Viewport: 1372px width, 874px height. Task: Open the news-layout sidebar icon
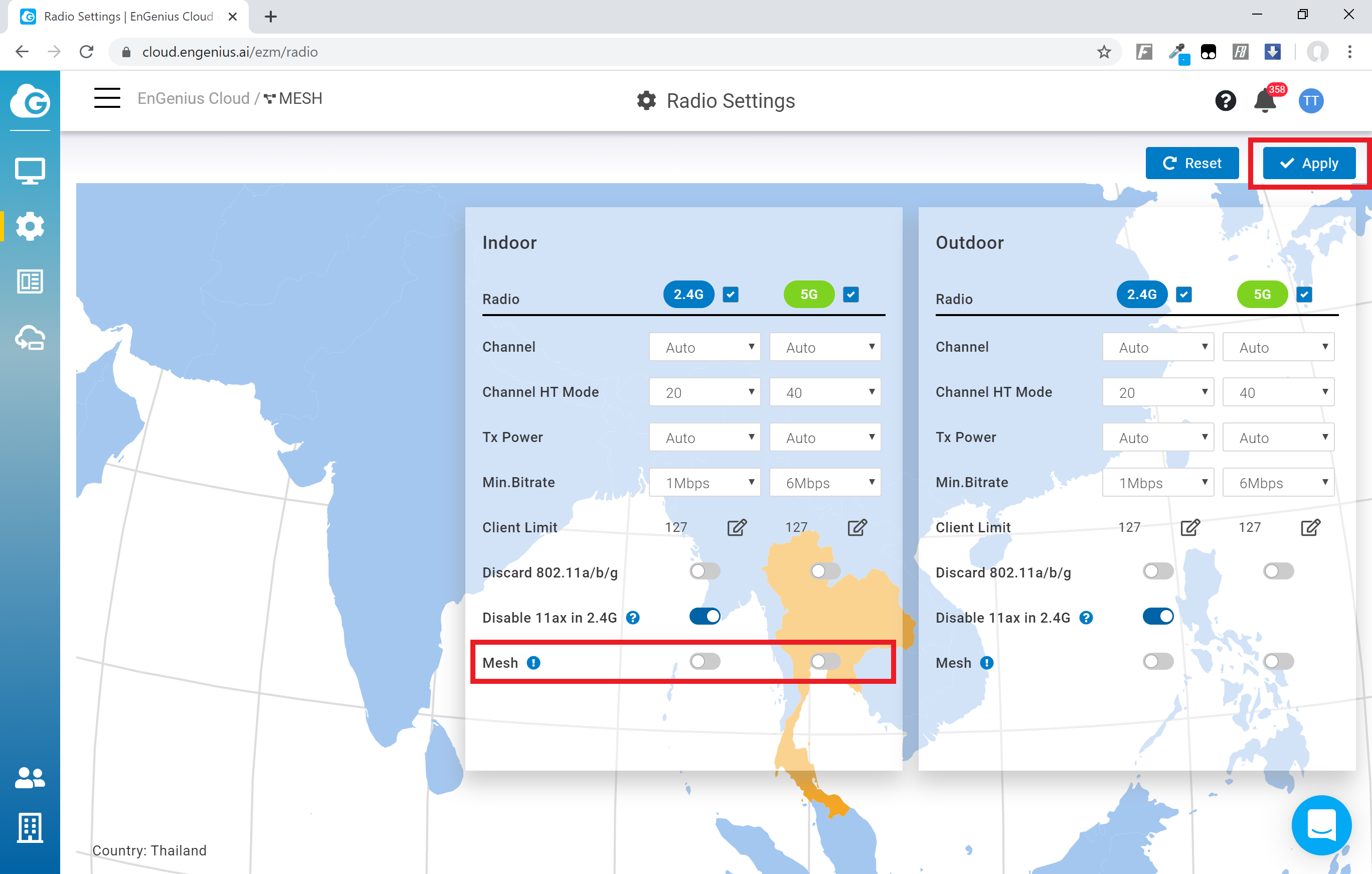point(30,281)
